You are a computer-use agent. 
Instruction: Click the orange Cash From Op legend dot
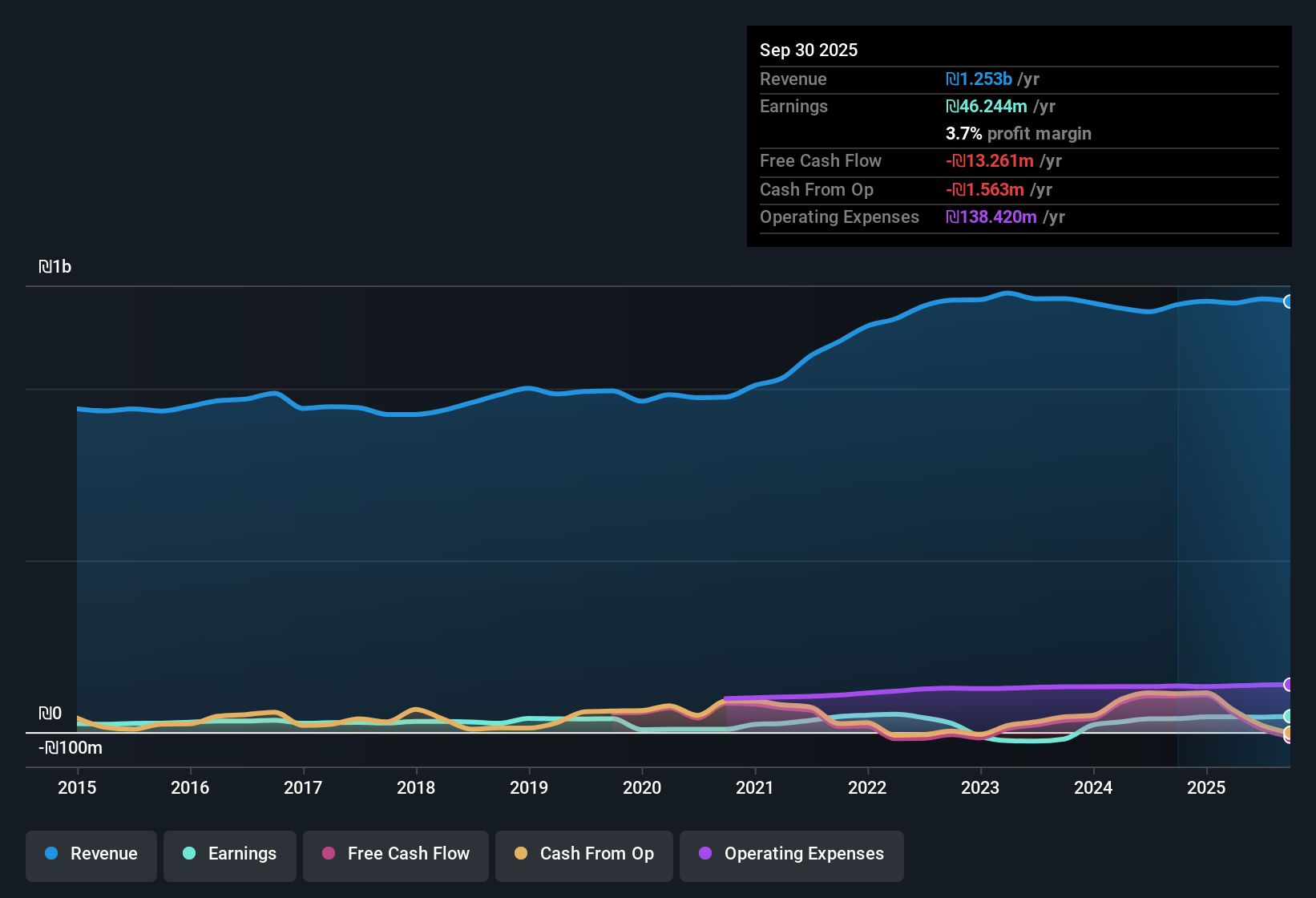(x=521, y=854)
